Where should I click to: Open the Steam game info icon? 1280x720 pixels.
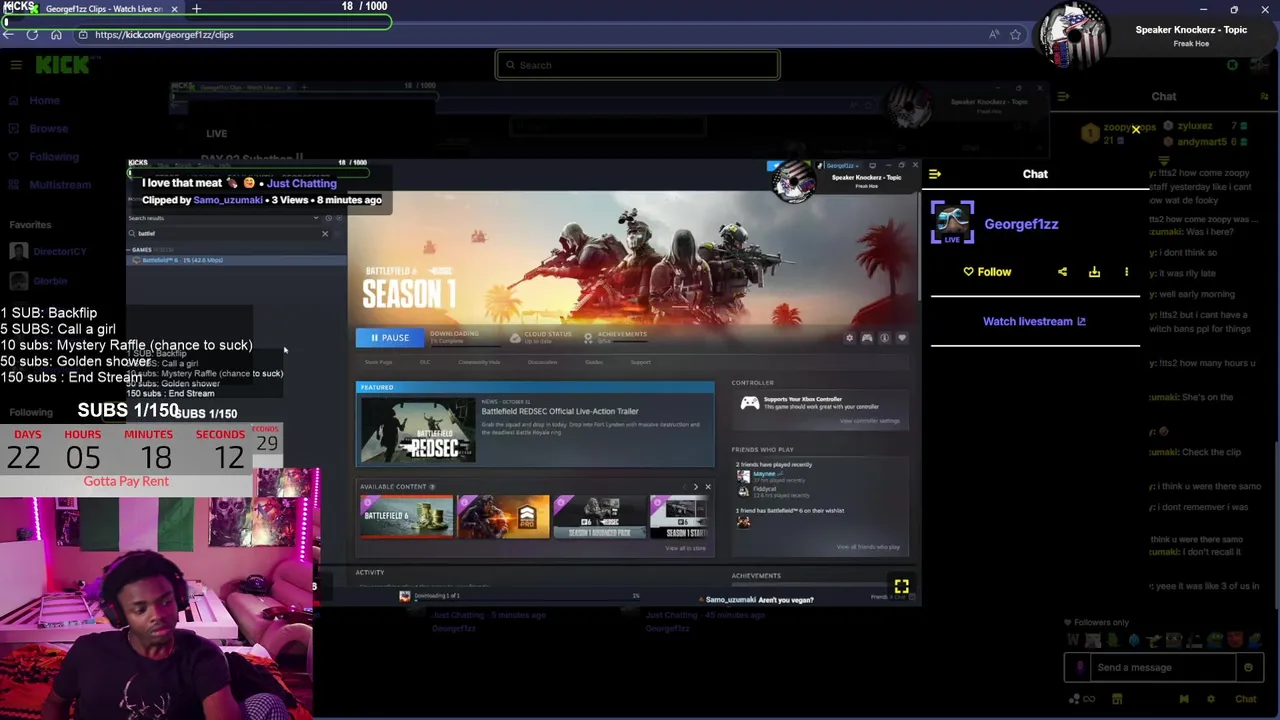884,338
